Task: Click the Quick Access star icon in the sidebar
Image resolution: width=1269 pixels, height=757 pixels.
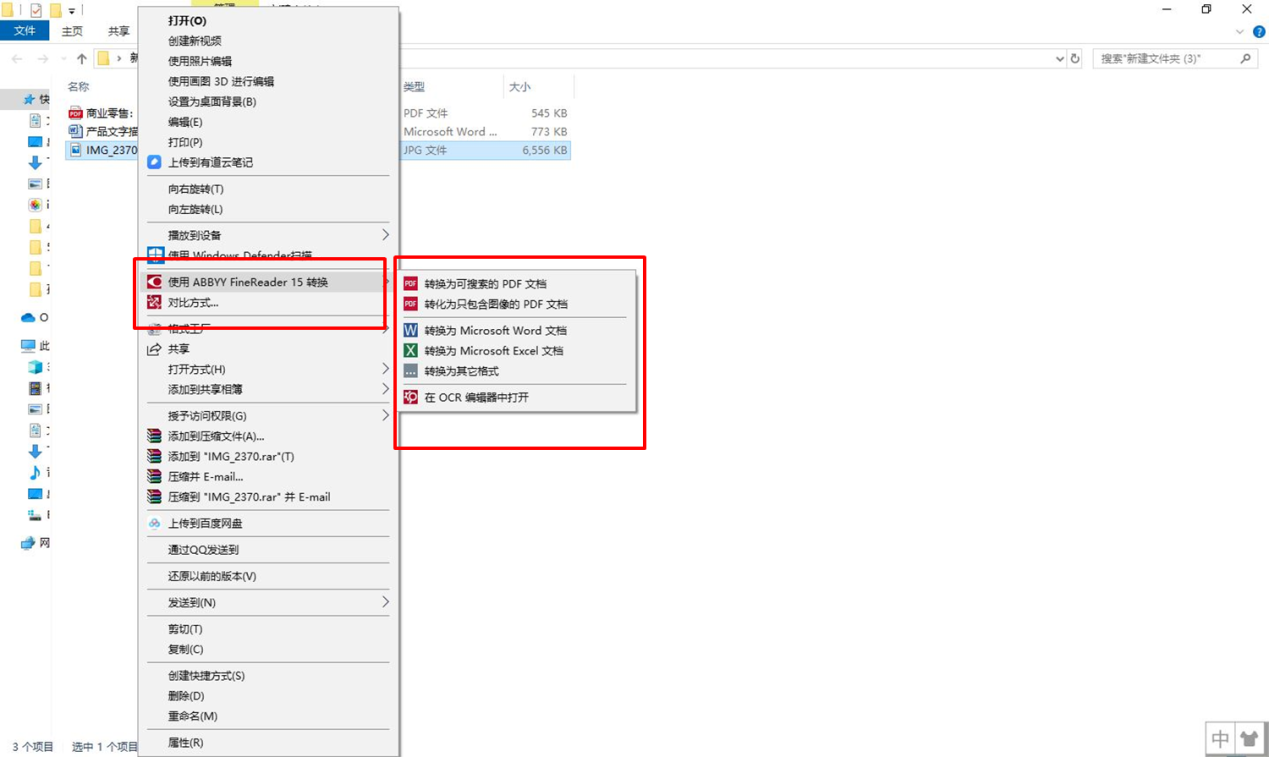Action: 29,100
